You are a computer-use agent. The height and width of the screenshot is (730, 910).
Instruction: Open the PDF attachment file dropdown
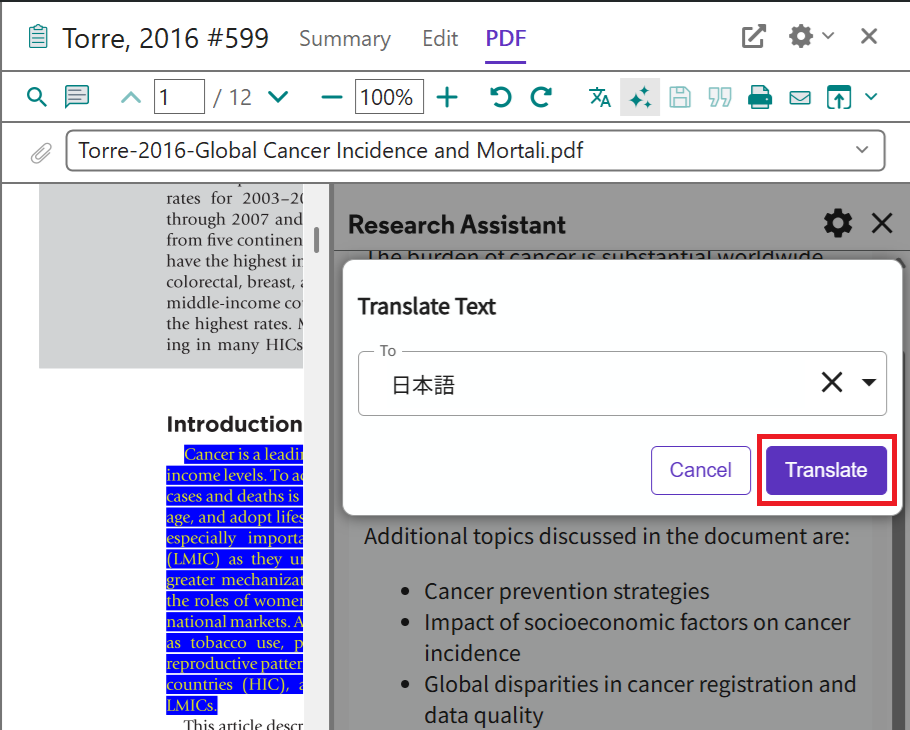(x=862, y=151)
